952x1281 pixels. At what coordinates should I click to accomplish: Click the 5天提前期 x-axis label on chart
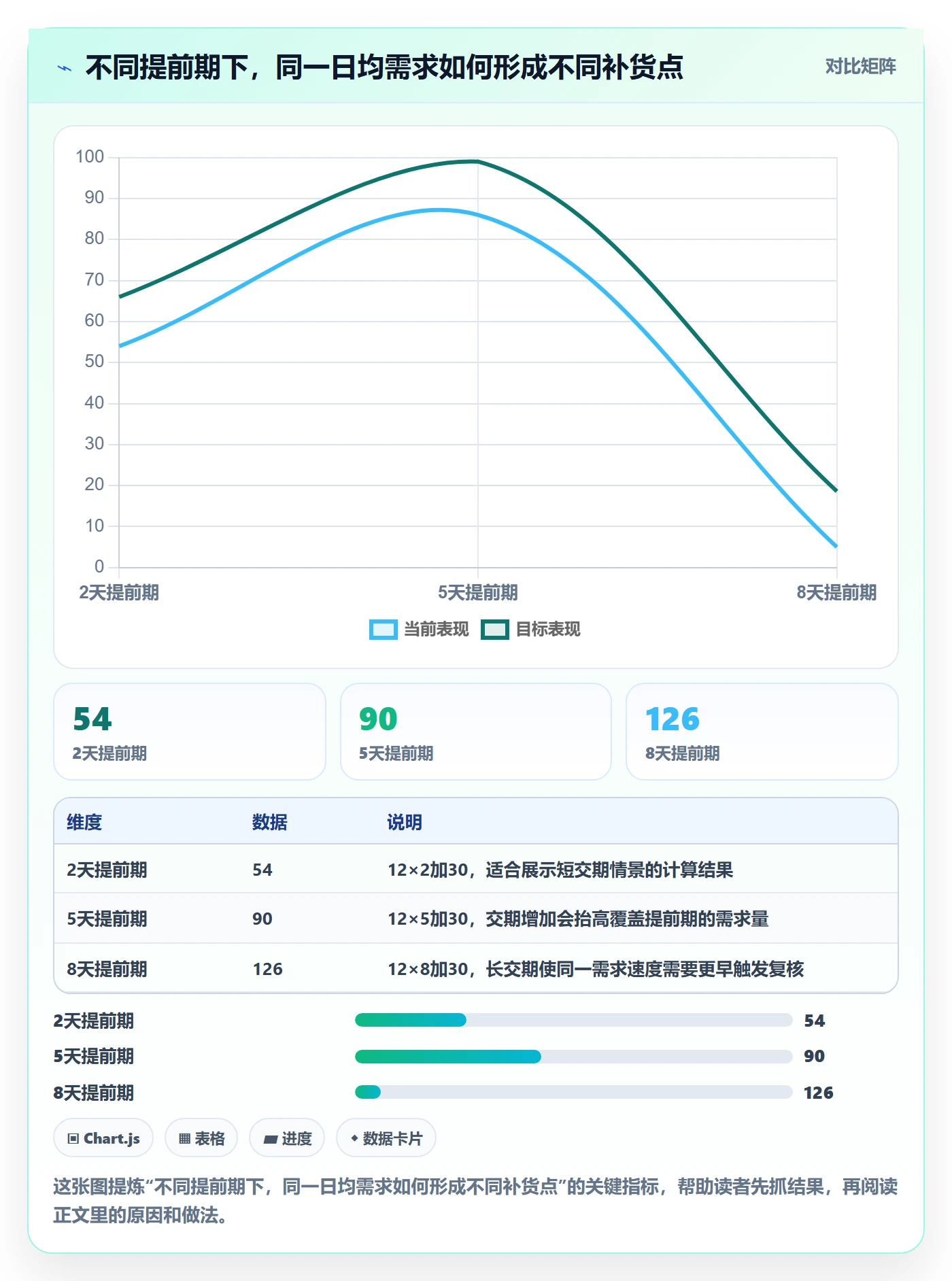pyautogui.click(x=478, y=592)
